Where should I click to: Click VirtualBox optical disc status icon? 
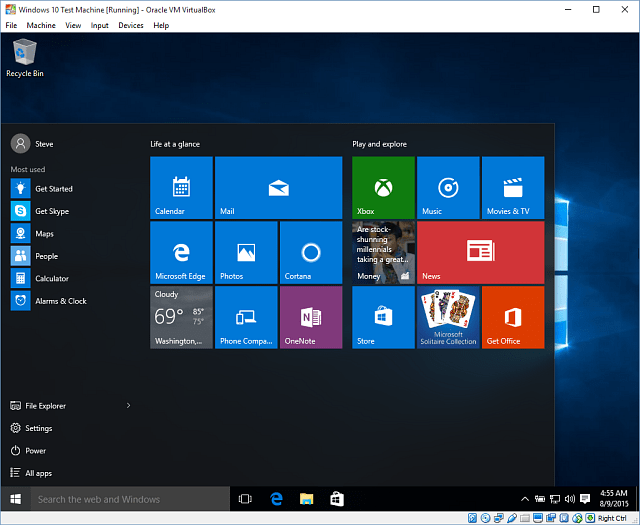tap(485, 518)
